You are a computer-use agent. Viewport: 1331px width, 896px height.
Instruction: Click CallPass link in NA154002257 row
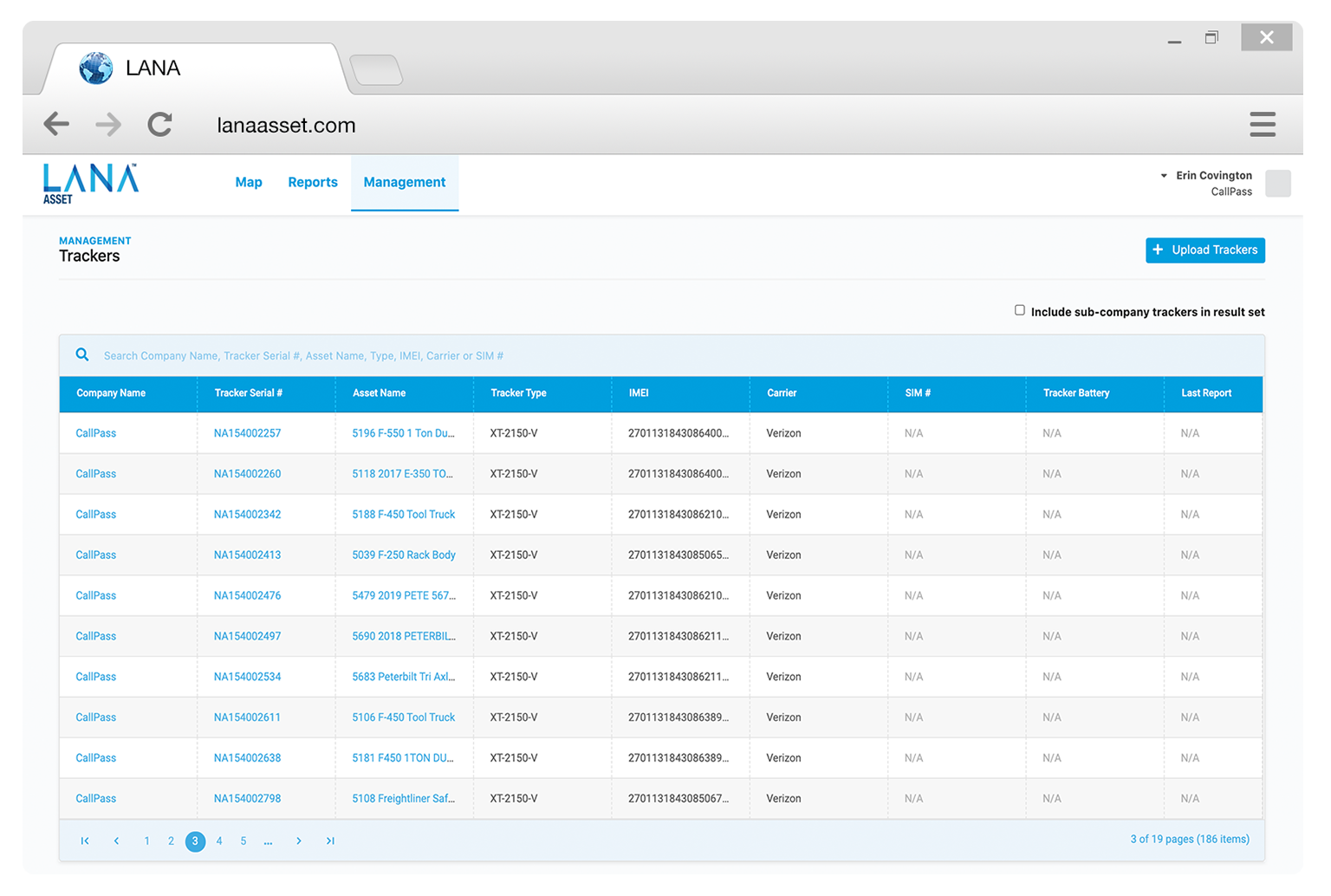coord(95,433)
